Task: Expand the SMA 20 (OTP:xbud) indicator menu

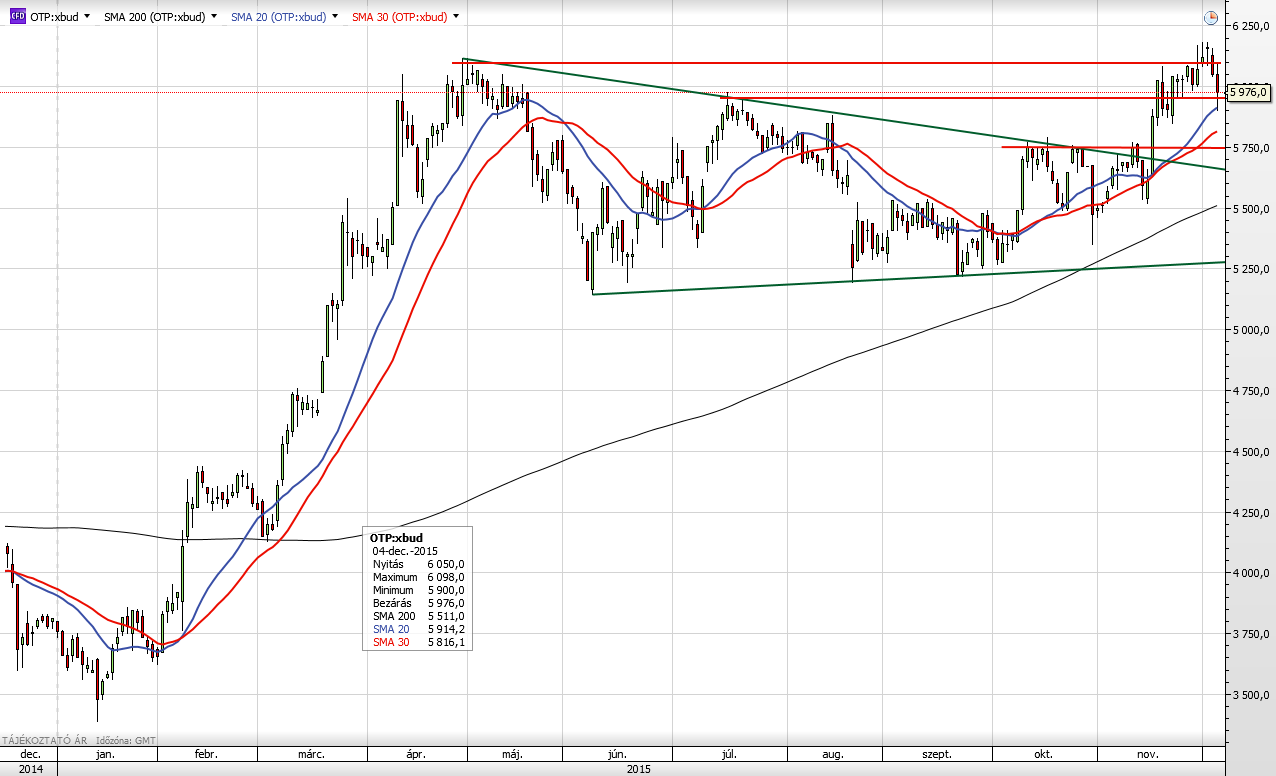Action: click(x=333, y=17)
